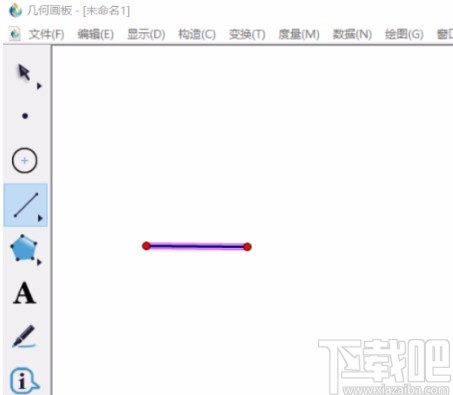
Task: Expand the Straightedge tool variants flyout
Action: 40,218
